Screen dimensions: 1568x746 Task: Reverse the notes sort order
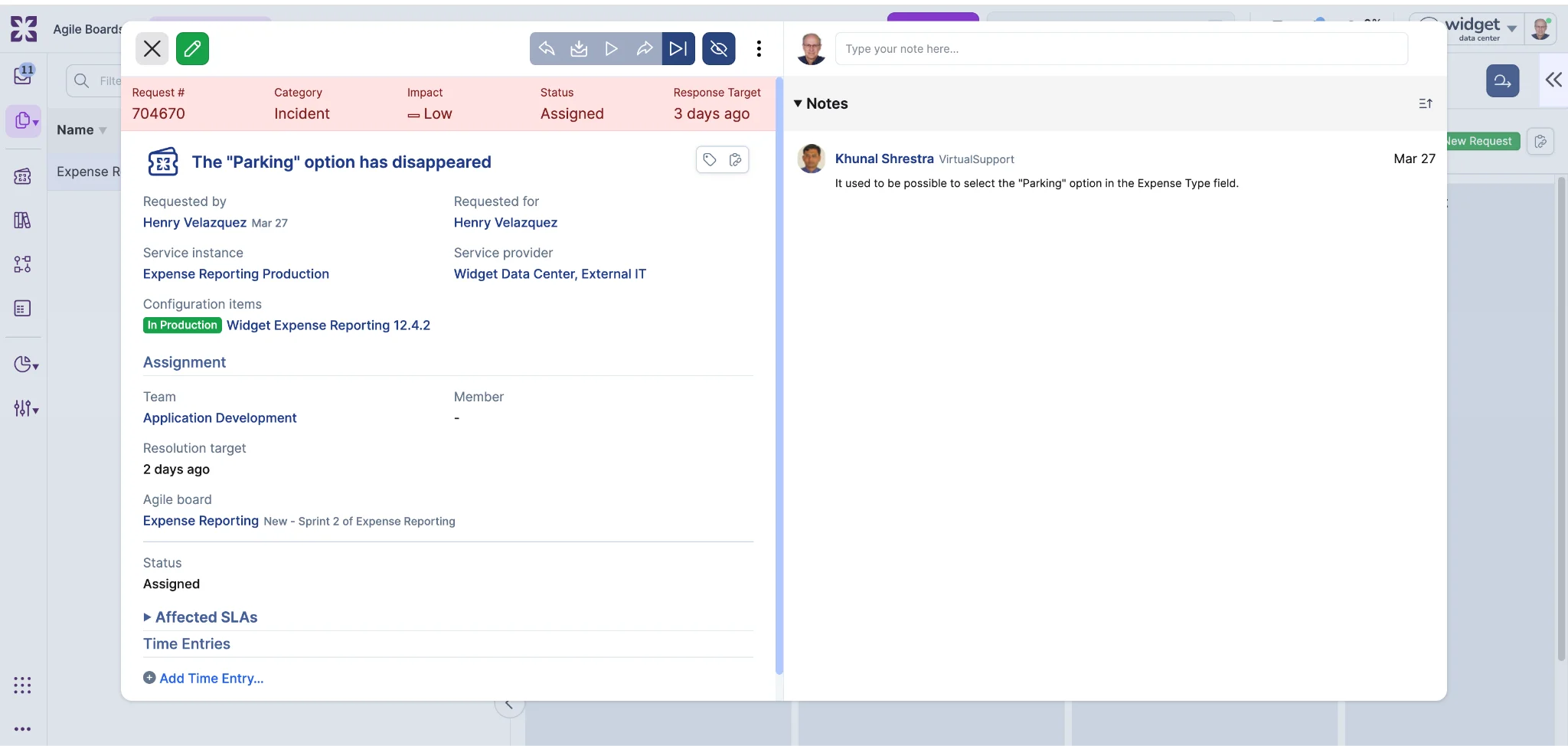click(1425, 103)
